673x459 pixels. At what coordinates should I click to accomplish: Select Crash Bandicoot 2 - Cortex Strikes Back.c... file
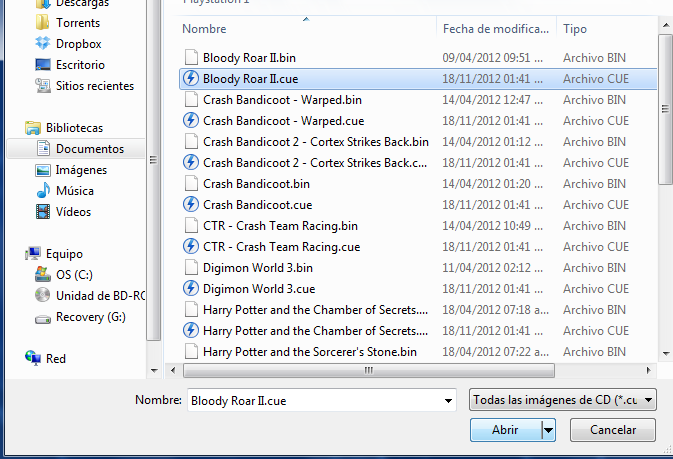[x=315, y=163]
